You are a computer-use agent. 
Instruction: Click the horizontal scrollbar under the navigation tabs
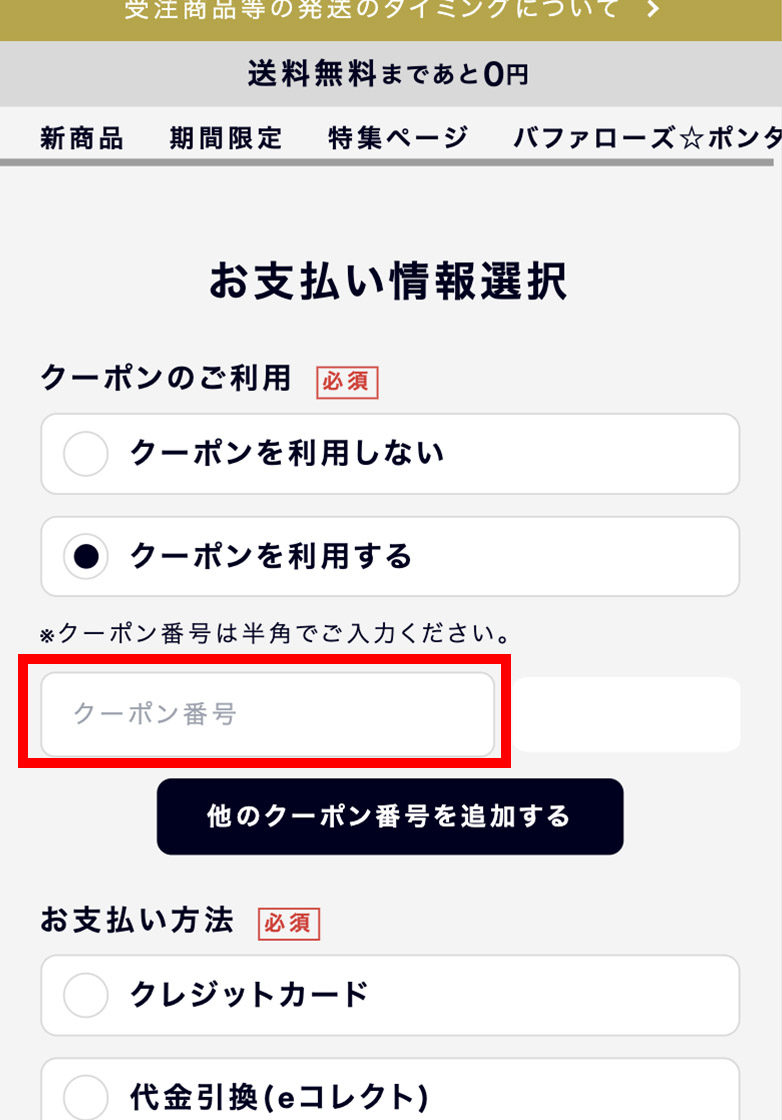pos(386,162)
